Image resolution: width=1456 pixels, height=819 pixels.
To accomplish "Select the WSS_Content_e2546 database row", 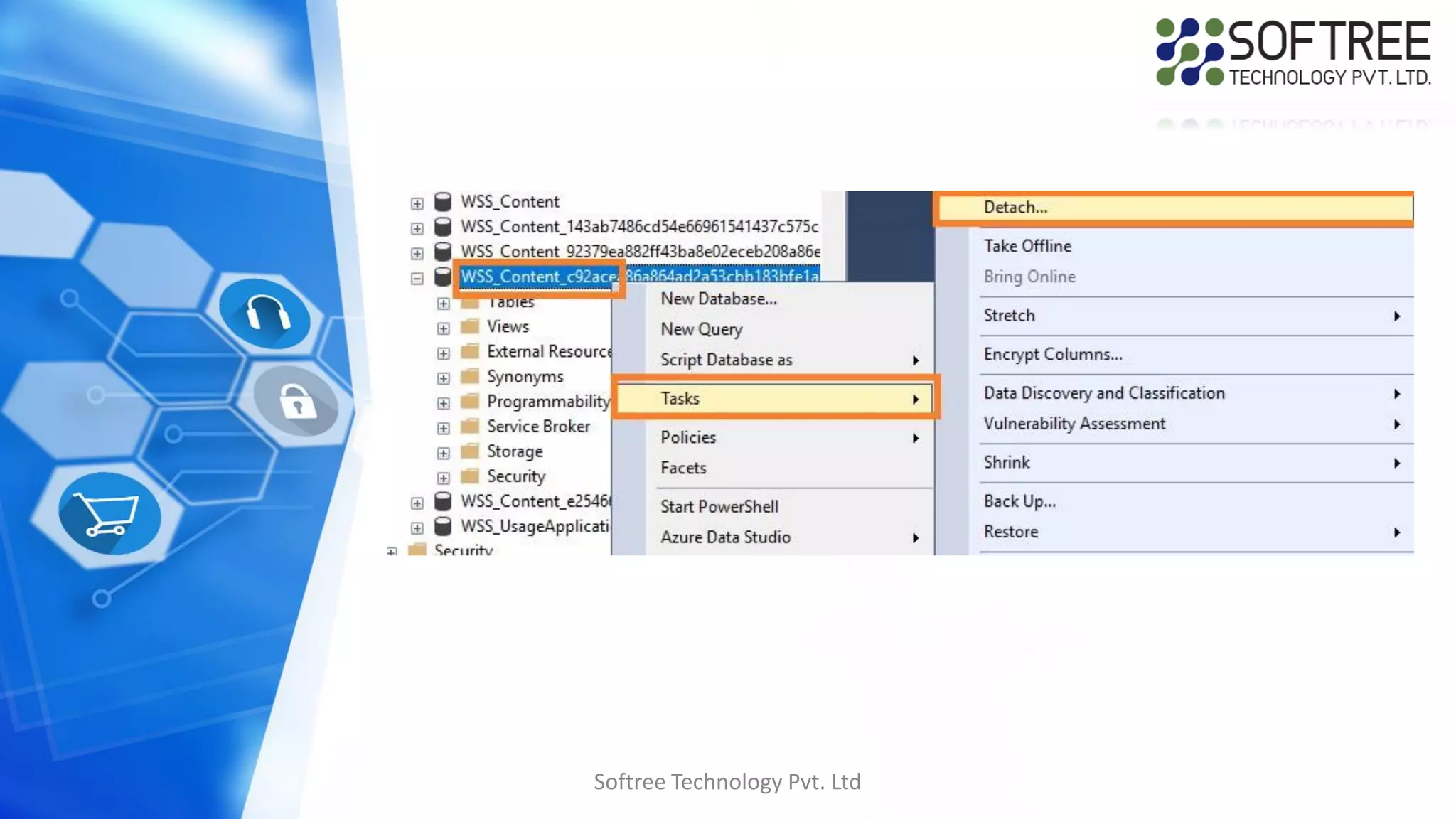I will [535, 502].
